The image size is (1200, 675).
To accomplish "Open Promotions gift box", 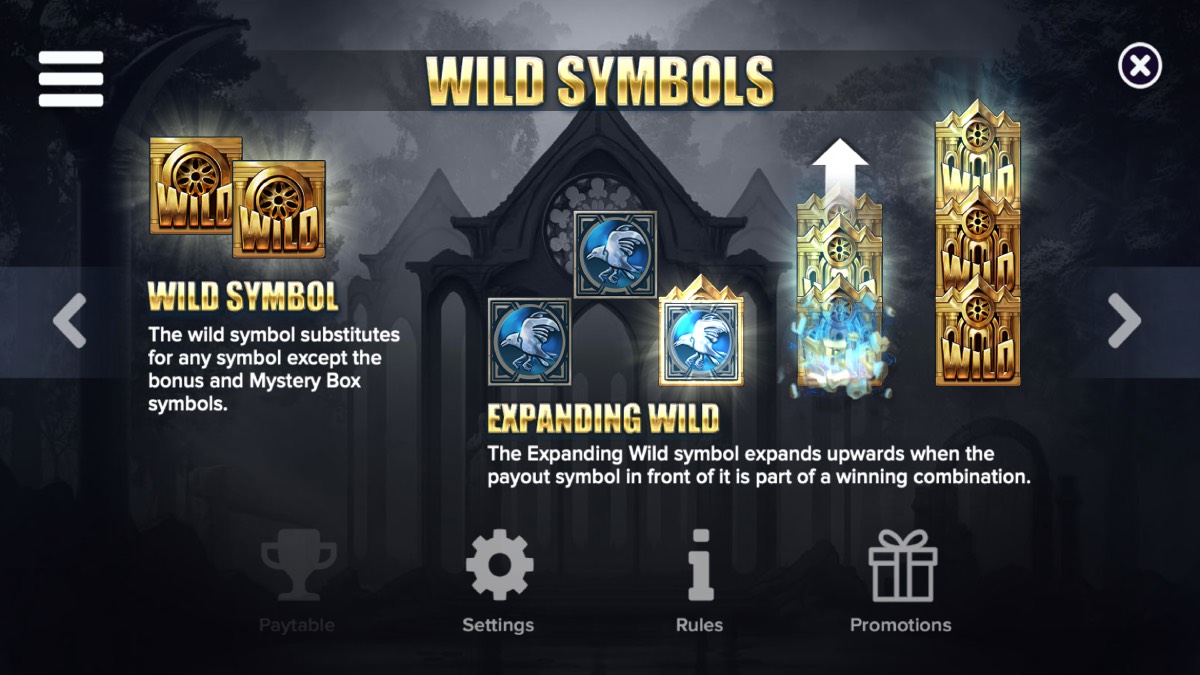I will pos(902,565).
